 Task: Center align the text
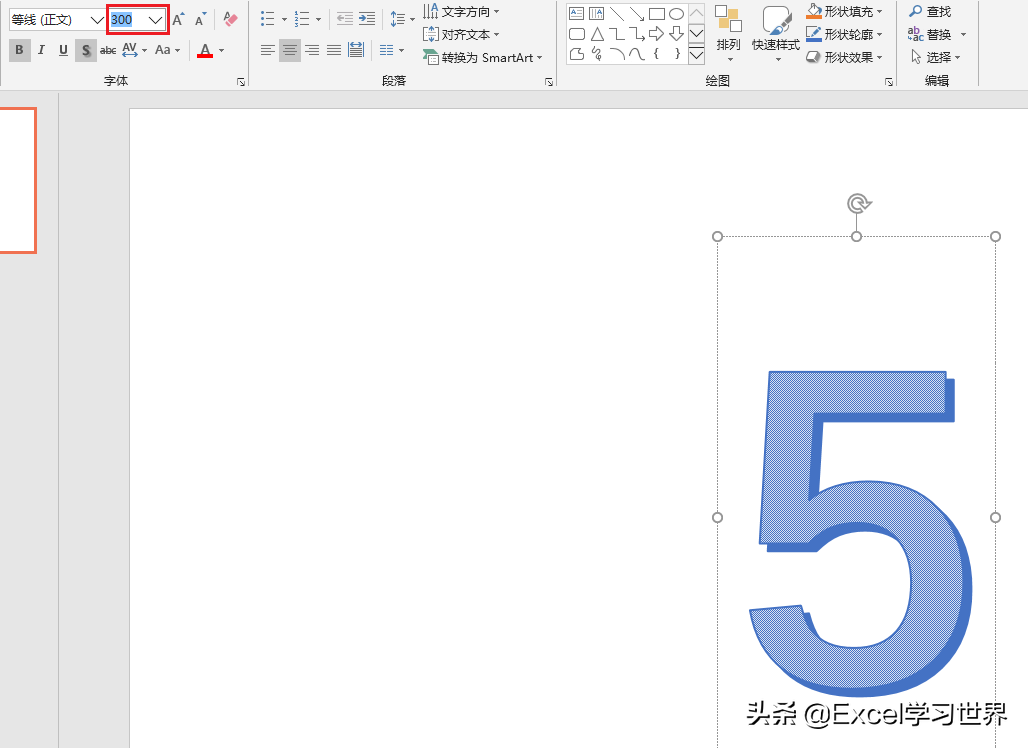click(x=289, y=50)
